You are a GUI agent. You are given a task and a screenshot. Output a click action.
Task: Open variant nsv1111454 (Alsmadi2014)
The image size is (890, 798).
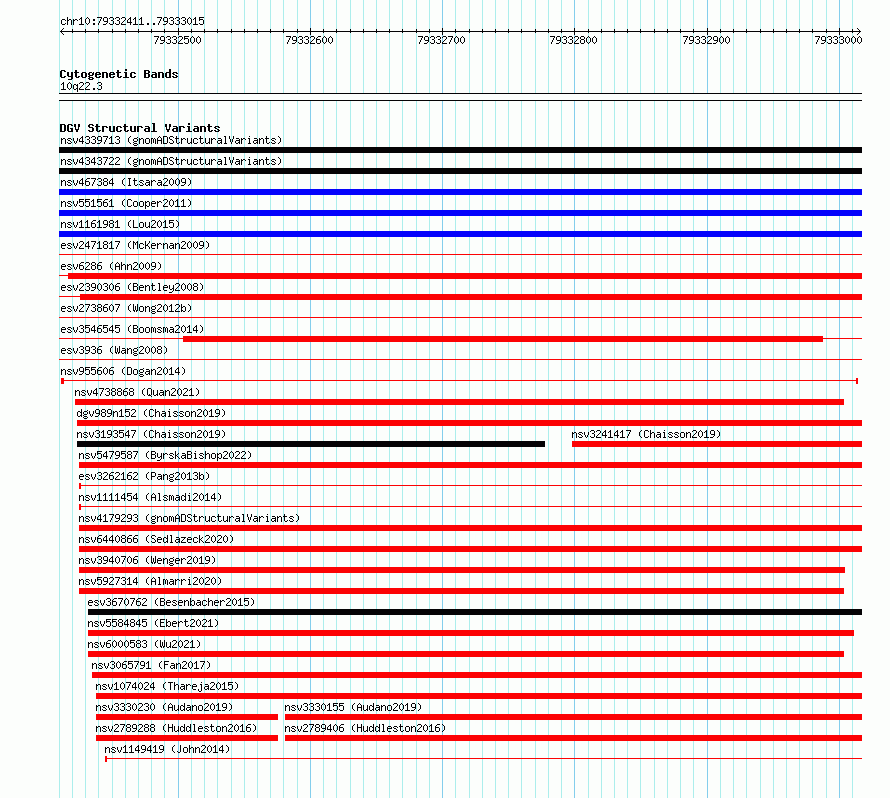tap(150, 497)
